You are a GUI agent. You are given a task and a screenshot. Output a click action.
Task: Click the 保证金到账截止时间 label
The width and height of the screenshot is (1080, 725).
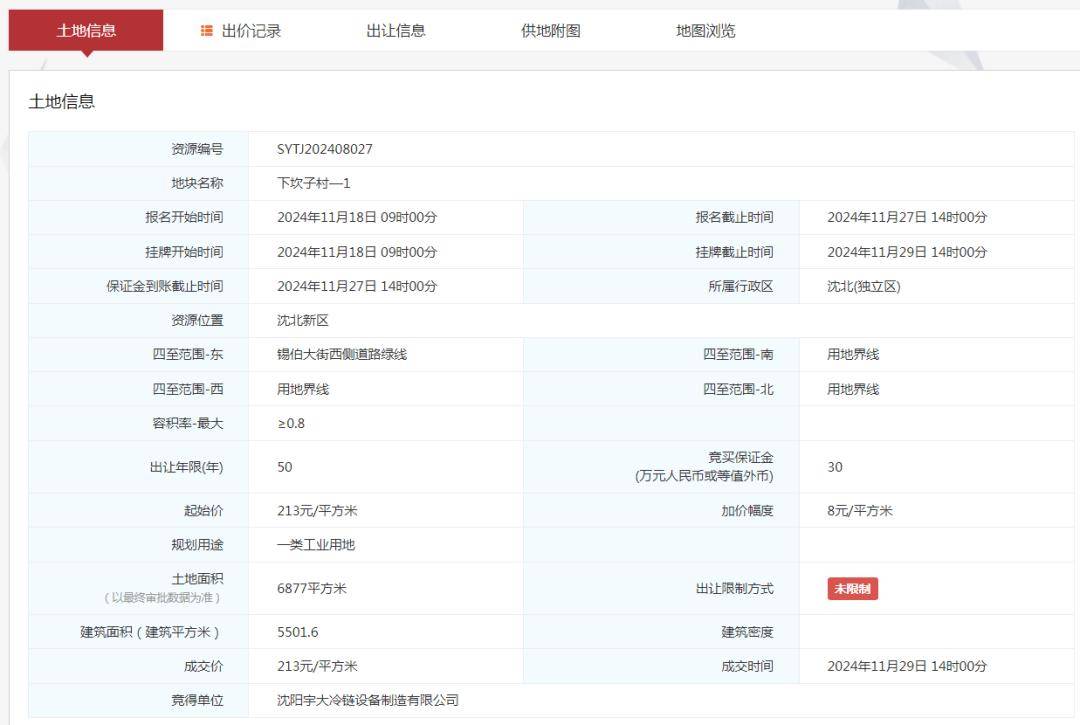click(x=165, y=286)
